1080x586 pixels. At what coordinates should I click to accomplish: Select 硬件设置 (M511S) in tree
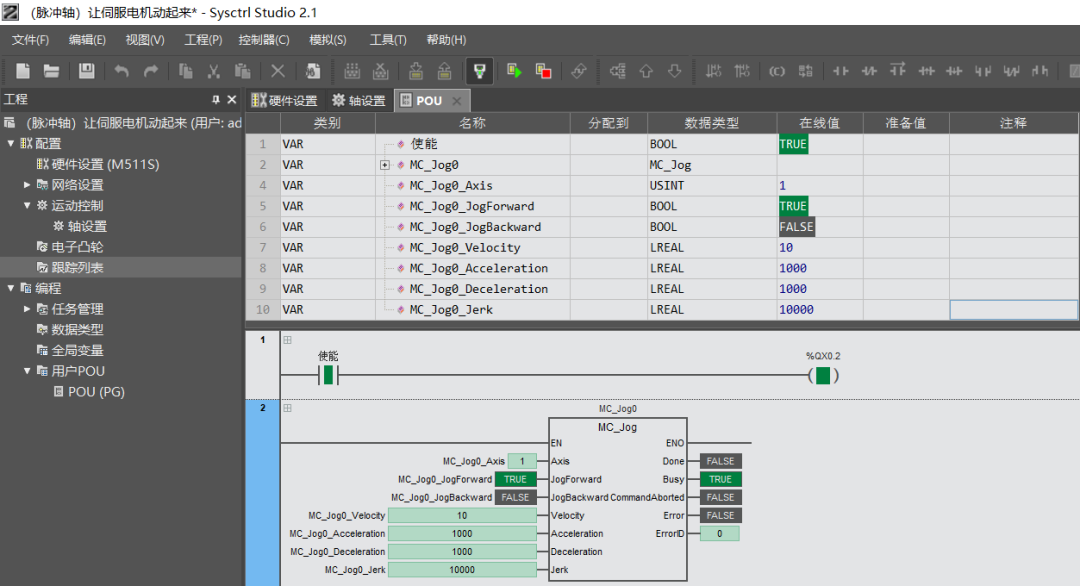click(98, 164)
